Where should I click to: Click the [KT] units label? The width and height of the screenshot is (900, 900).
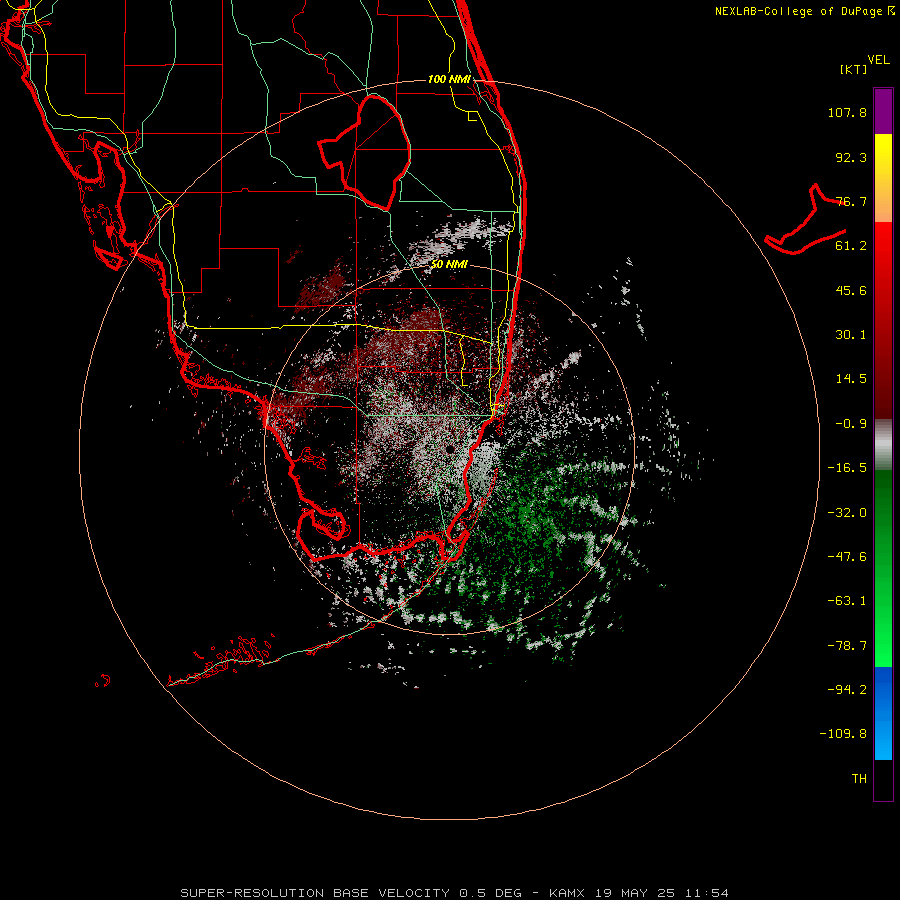tap(854, 69)
